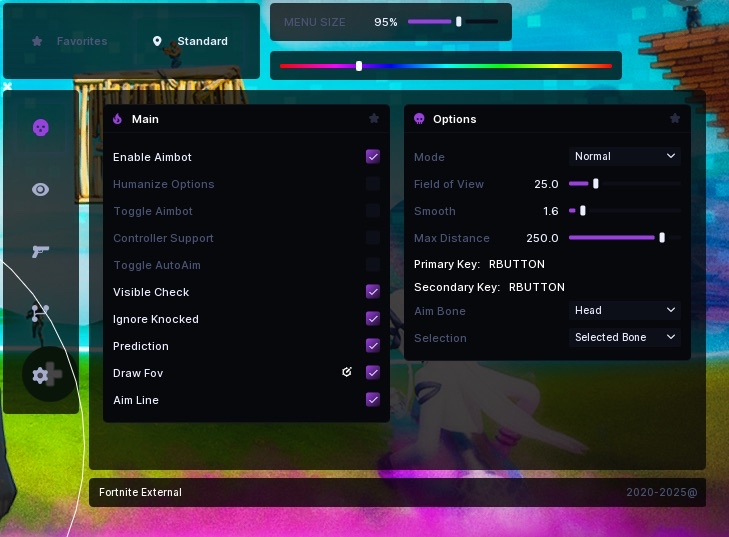Switch to the Standard tab
729x537 pixels.
click(x=190, y=42)
